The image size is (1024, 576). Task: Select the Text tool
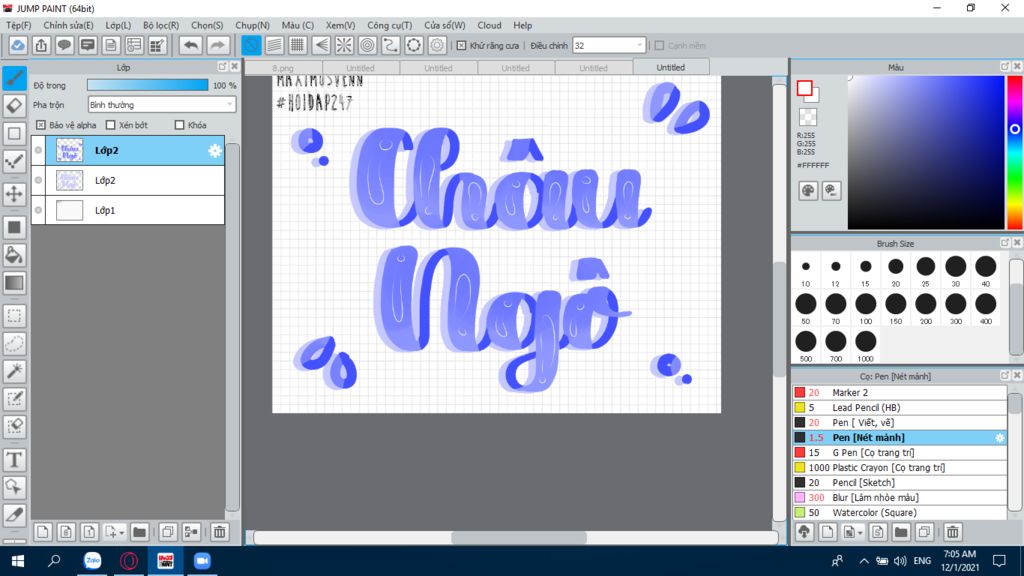pyautogui.click(x=14, y=460)
